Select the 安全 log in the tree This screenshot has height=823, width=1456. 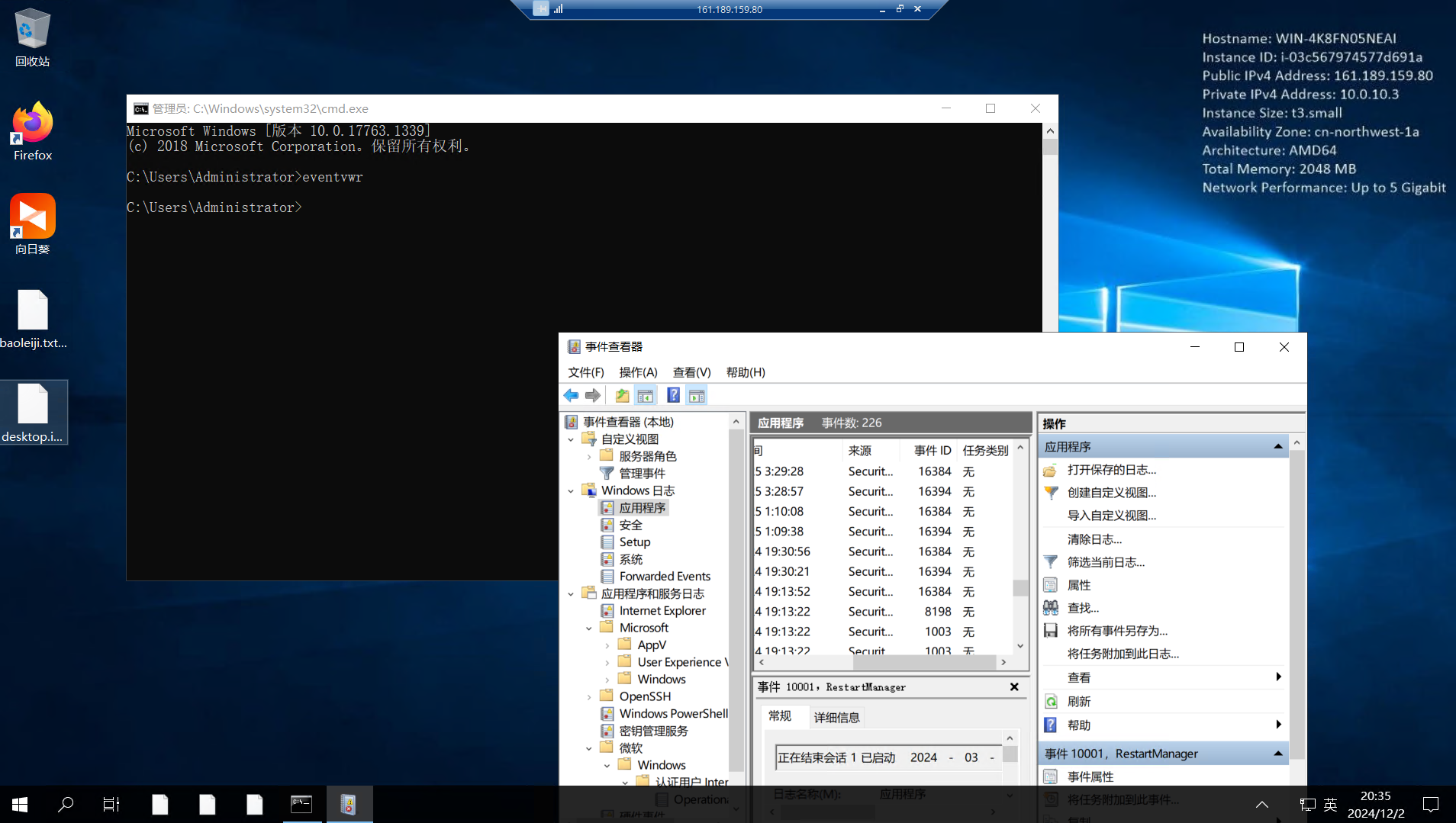[x=630, y=525]
